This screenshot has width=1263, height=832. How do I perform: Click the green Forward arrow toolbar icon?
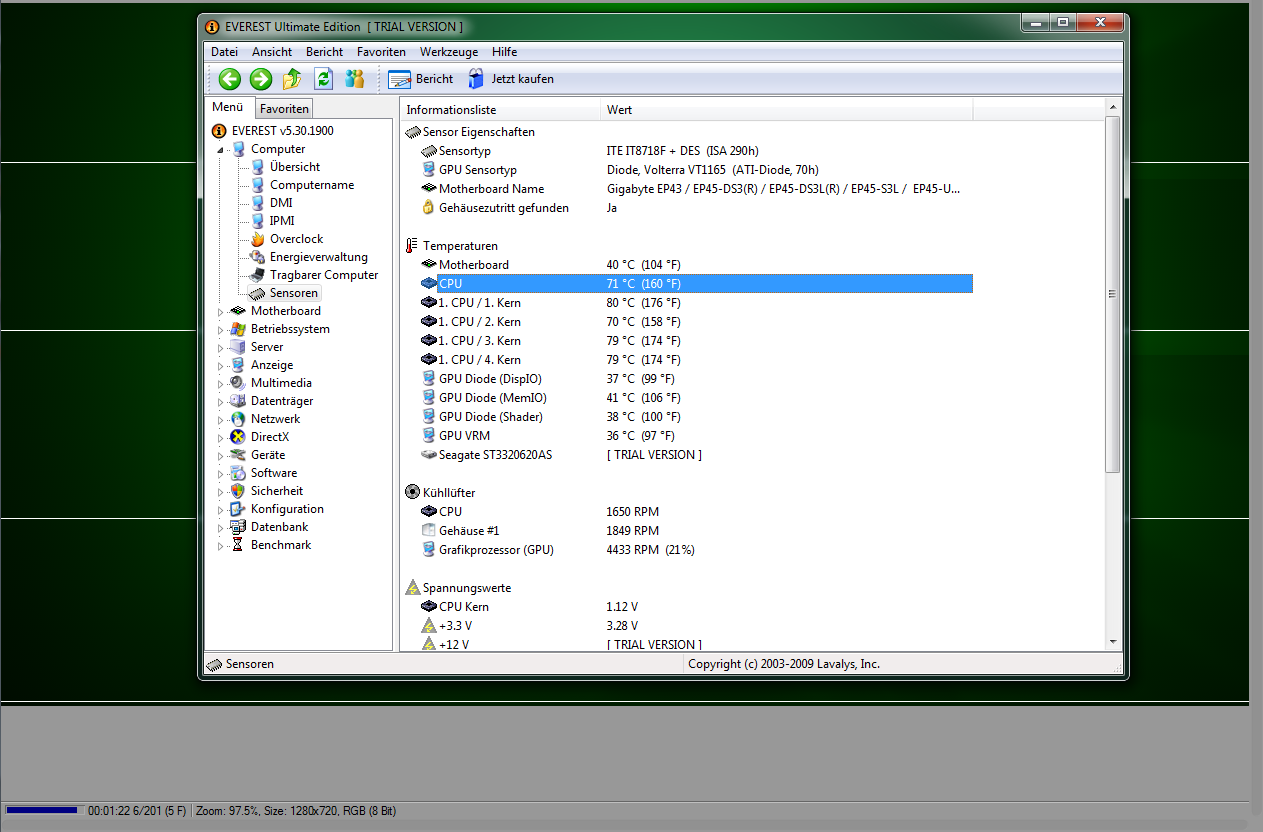click(261, 79)
